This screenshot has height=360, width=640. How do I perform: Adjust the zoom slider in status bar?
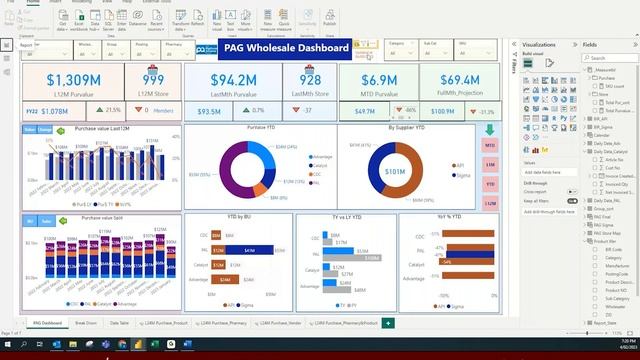pyautogui.click(x=587, y=333)
